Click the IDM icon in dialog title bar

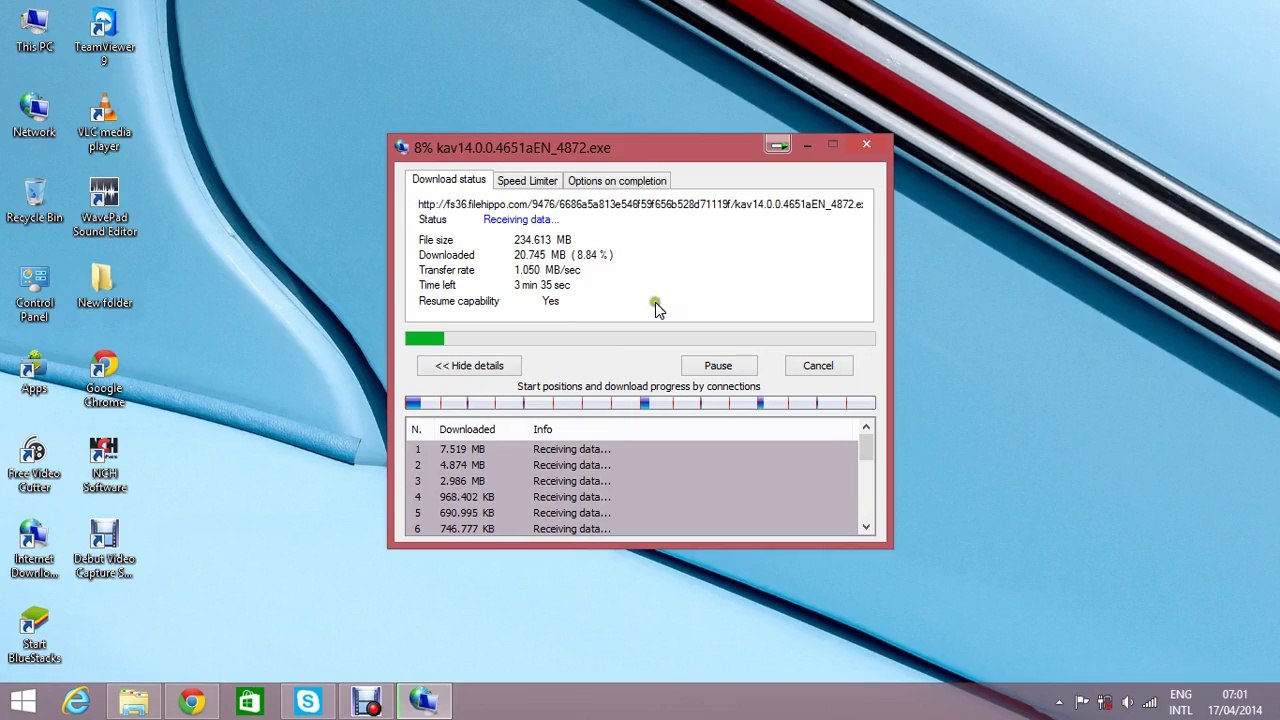coord(402,147)
